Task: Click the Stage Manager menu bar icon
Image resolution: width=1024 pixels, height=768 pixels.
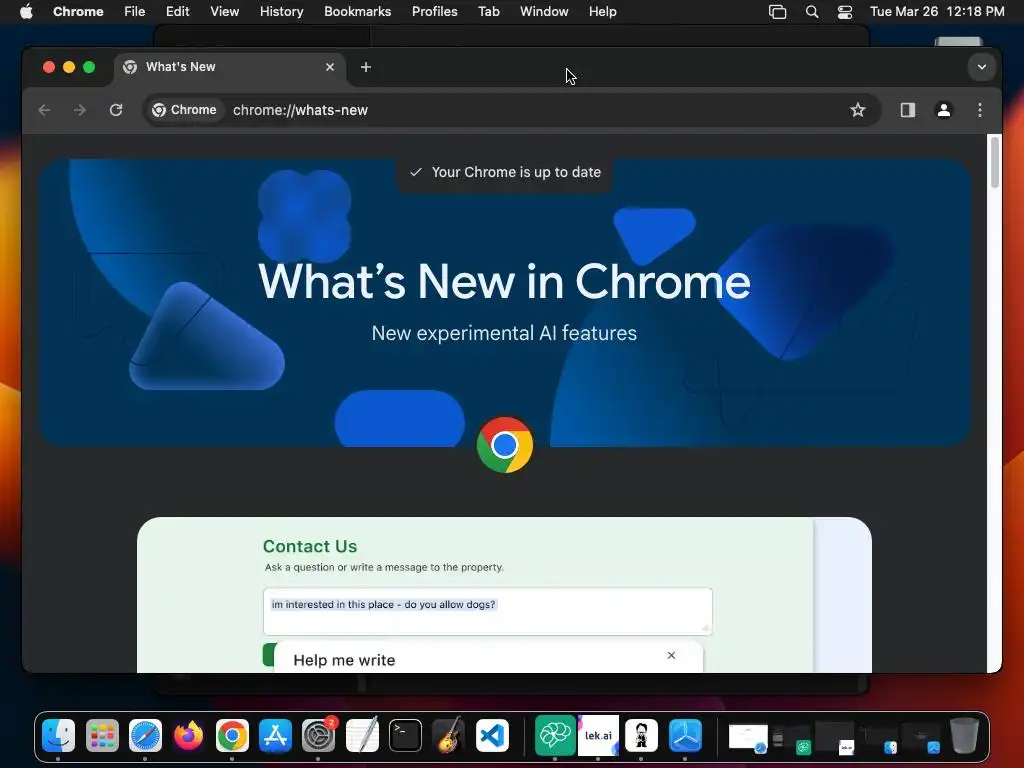Action: [x=777, y=12]
